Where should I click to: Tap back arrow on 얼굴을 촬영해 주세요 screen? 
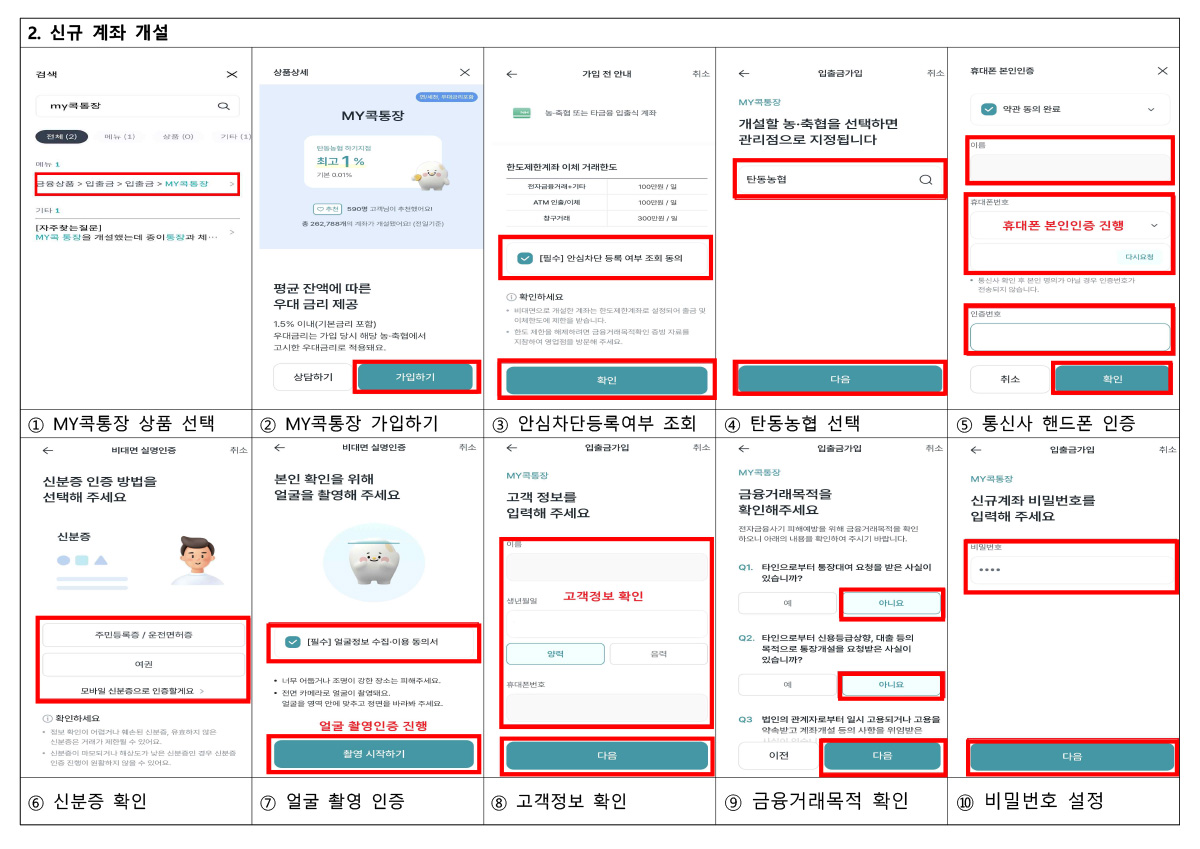279,448
